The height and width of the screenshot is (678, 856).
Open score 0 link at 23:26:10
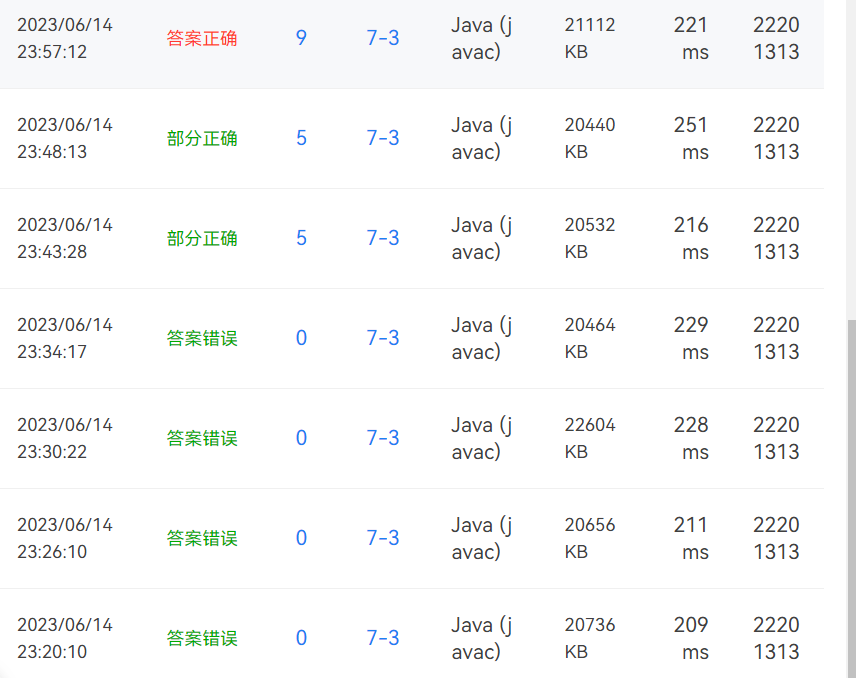click(301, 538)
